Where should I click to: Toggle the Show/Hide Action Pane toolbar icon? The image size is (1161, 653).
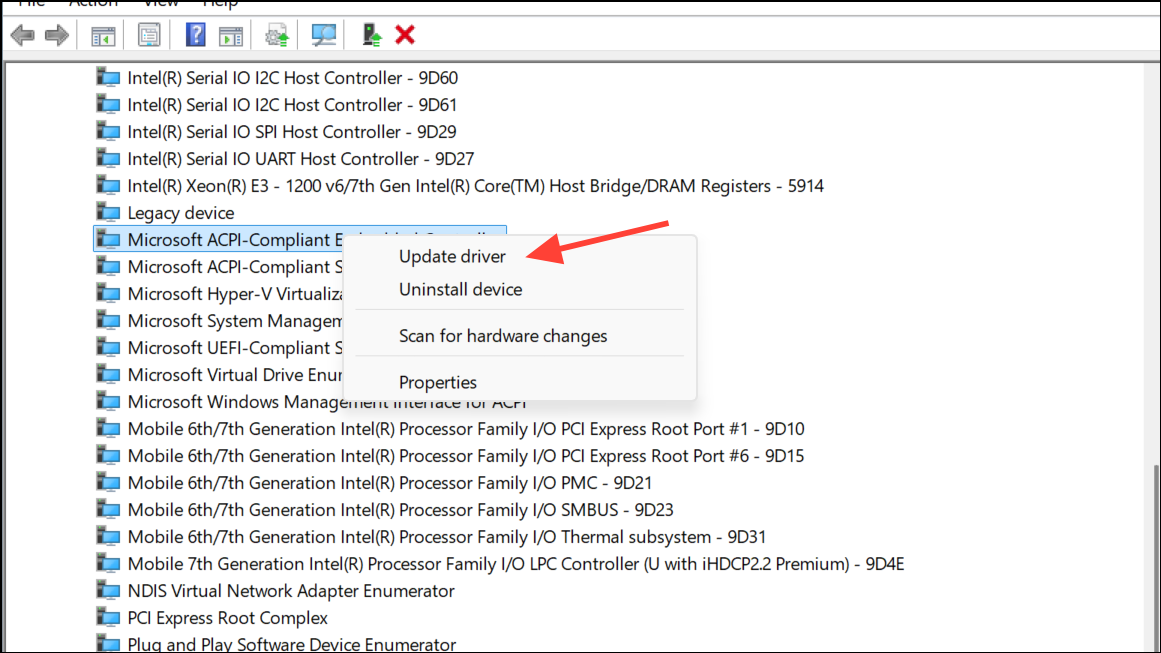point(231,35)
